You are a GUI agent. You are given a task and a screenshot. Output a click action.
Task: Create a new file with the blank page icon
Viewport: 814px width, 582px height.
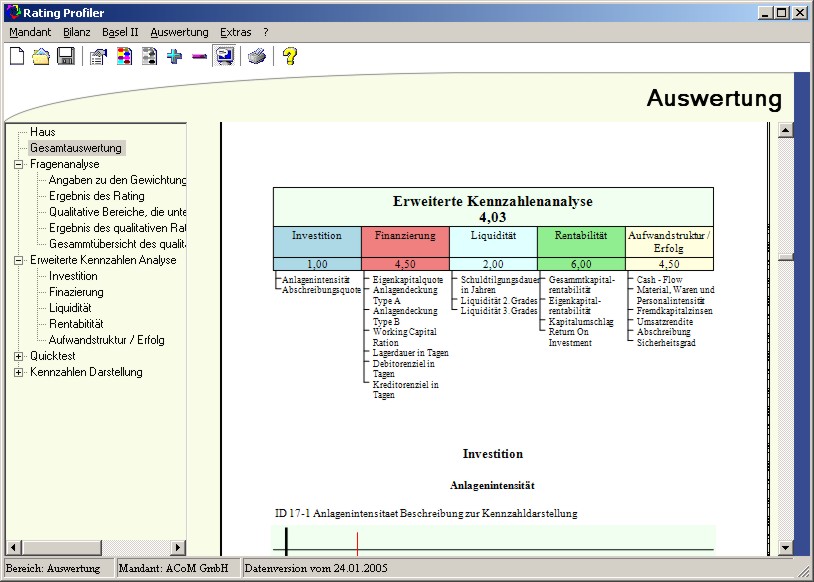pos(17,56)
